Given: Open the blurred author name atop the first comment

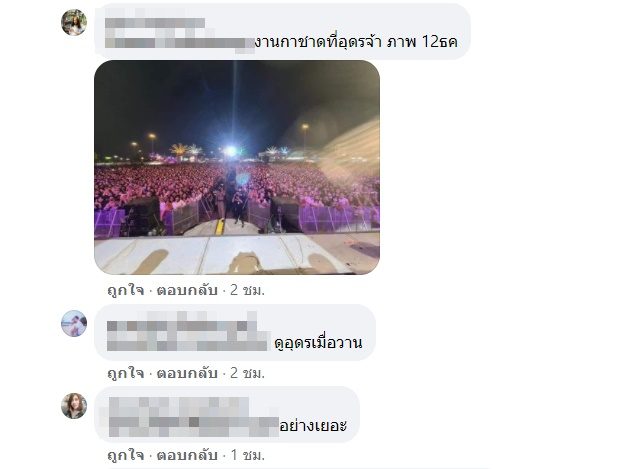Looking at the screenshot, I should [155, 23].
